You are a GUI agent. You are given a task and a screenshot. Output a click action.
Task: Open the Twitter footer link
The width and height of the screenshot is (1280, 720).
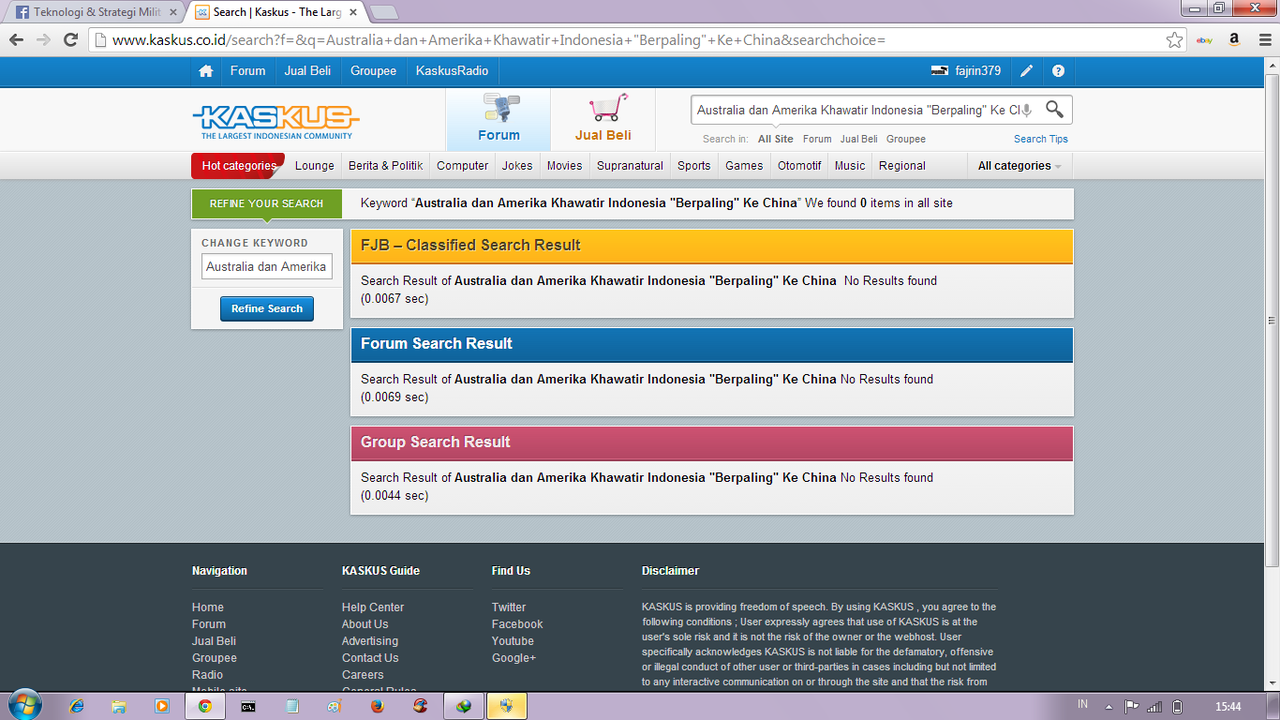tap(509, 607)
